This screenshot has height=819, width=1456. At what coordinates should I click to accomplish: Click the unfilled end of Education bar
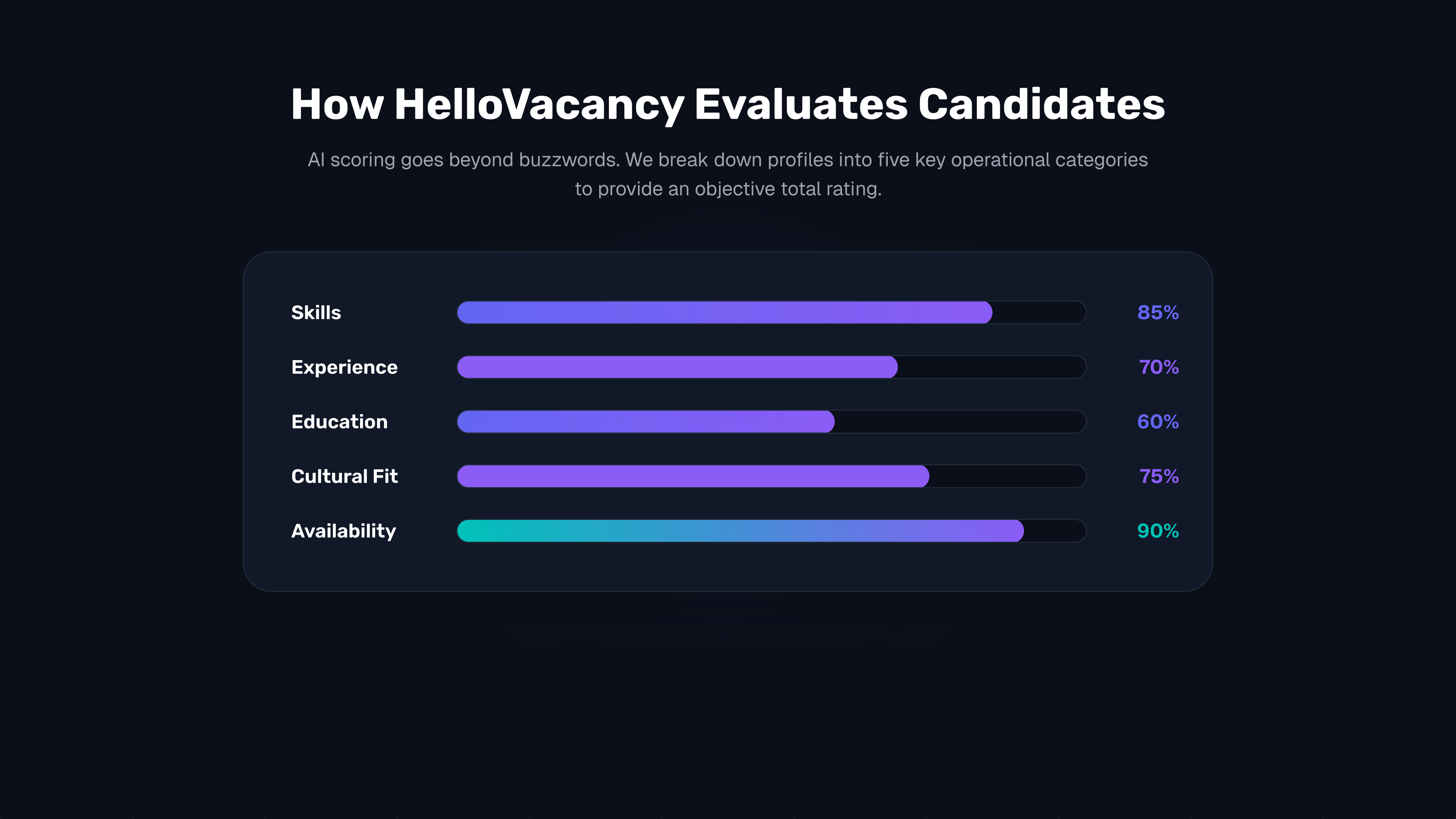[x=960, y=422]
